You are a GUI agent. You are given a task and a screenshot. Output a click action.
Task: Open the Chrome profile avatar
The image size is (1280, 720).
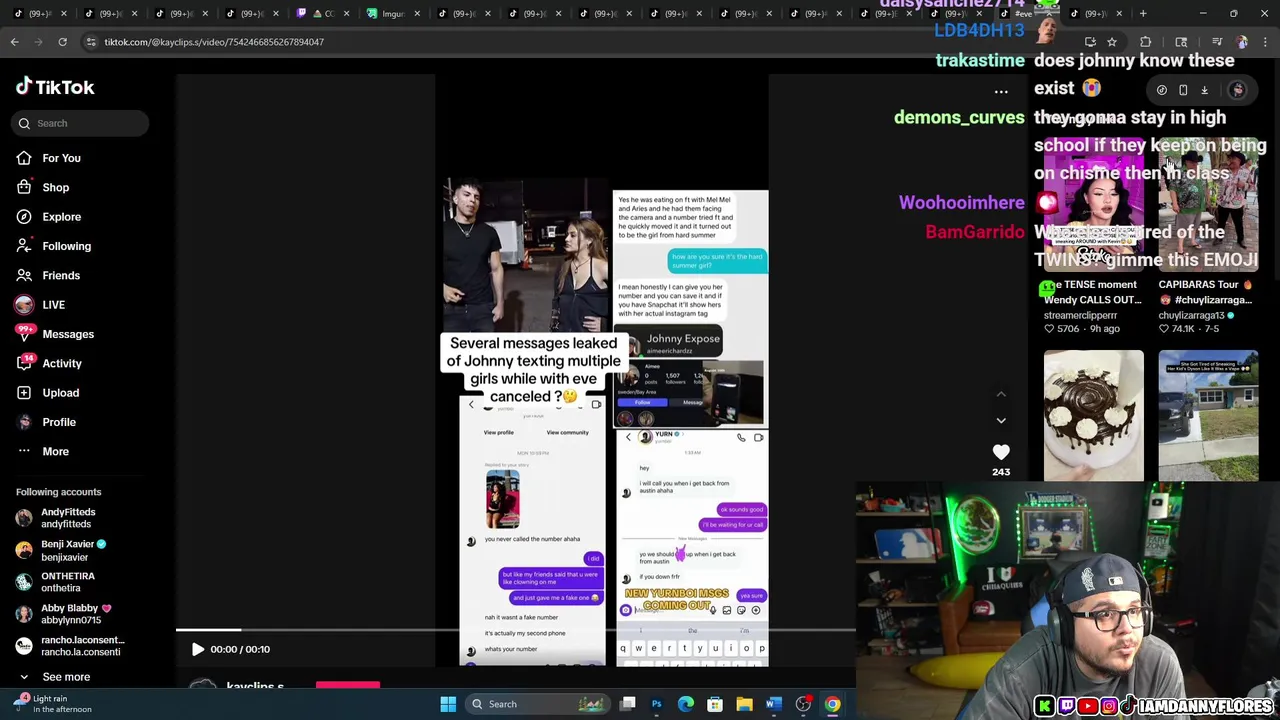click(1242, 42)
